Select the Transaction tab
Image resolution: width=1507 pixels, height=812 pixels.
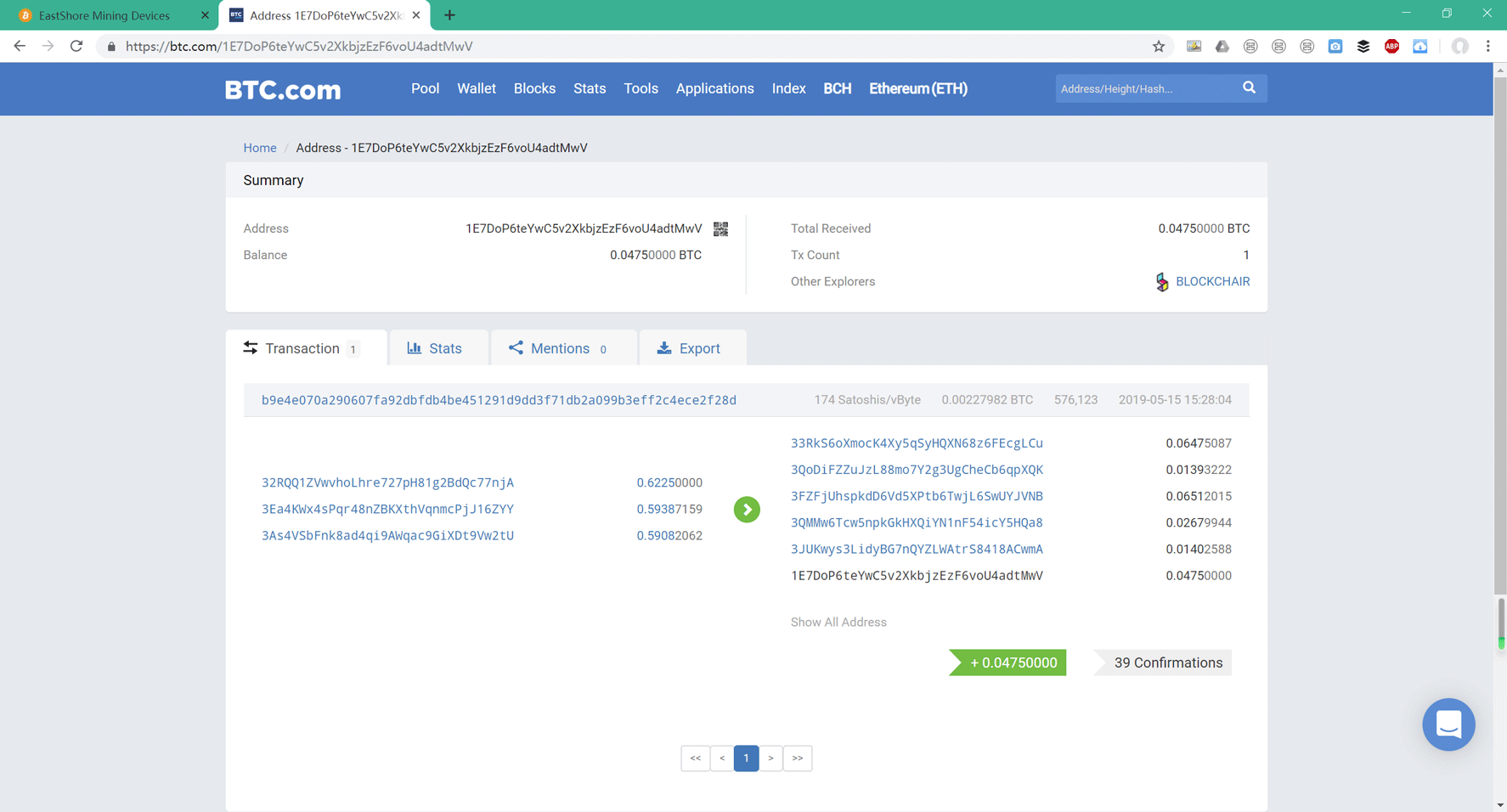coord(307,348)
